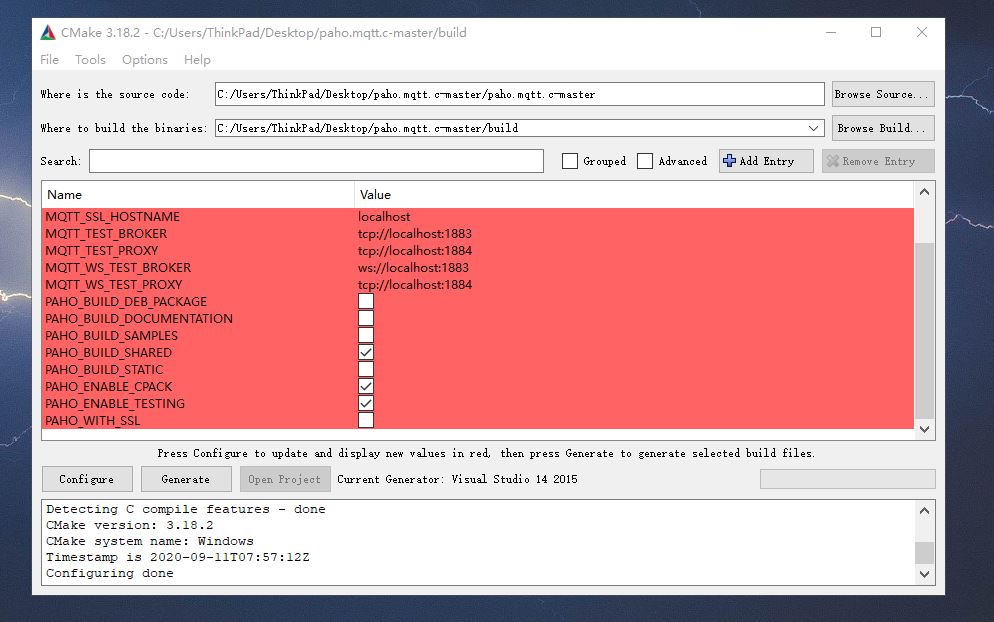Click the Generate button

[x=186, y=479]
